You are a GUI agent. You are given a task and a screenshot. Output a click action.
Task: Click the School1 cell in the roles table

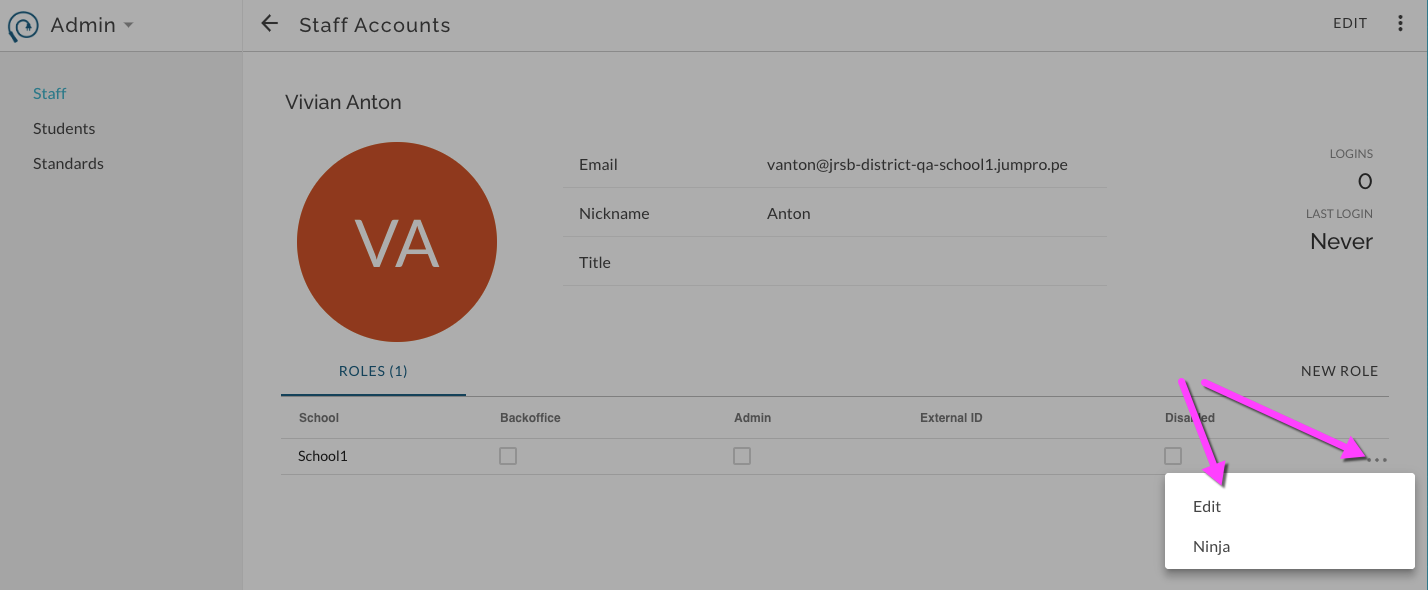pos(323,456)
